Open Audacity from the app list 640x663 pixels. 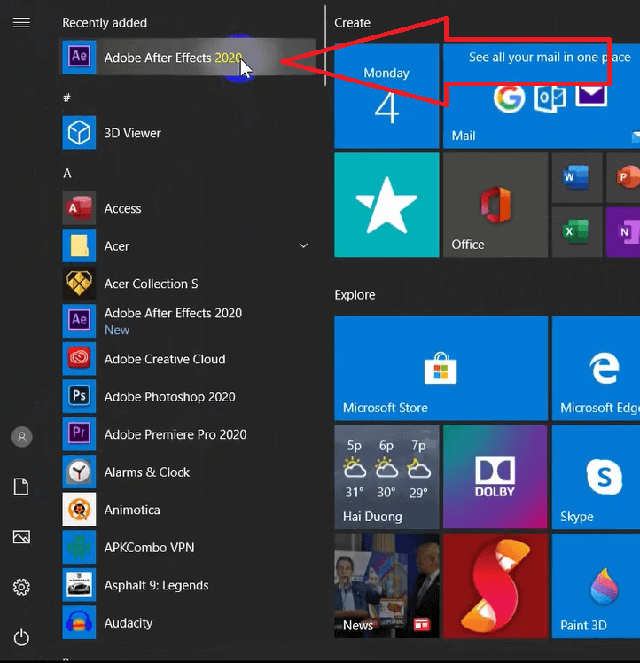pos(128,623)
